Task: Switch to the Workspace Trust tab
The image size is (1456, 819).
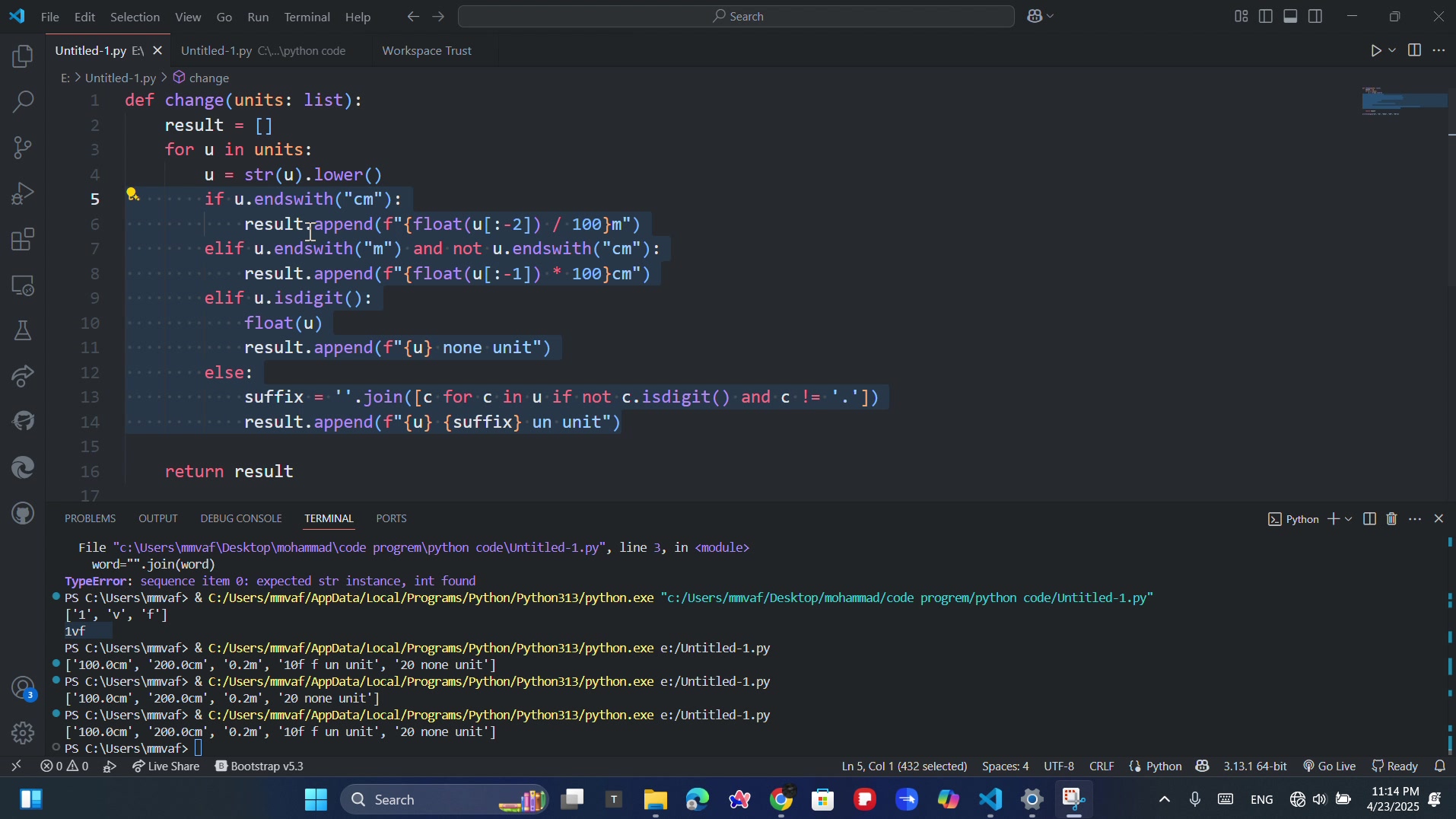Action: click(x=427, y=51)
